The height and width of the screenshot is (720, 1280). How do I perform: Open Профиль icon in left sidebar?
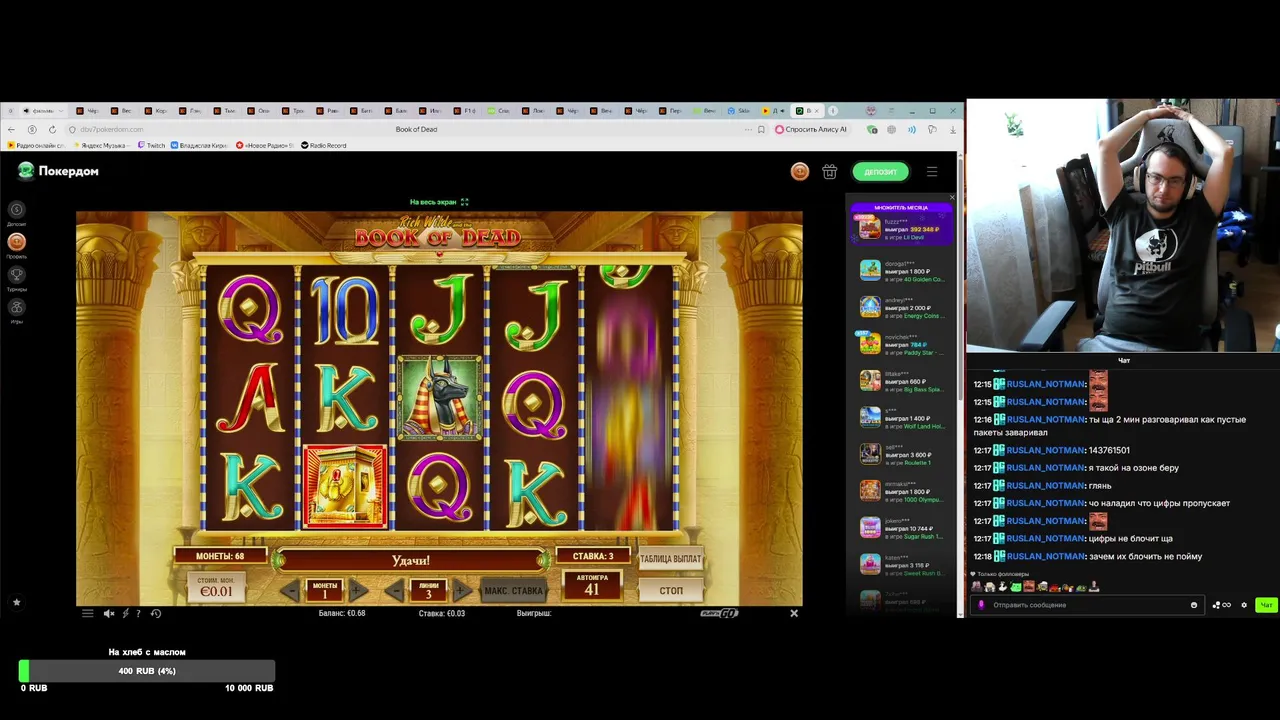click(16, 243)
